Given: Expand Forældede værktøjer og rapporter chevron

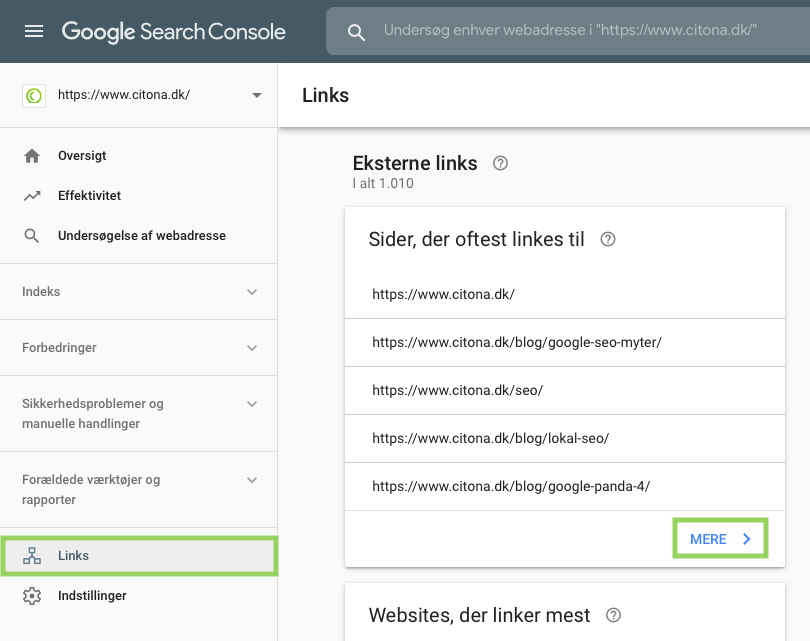Looking at the screenshot, I should pyautogui.click(x=252, y=480).
